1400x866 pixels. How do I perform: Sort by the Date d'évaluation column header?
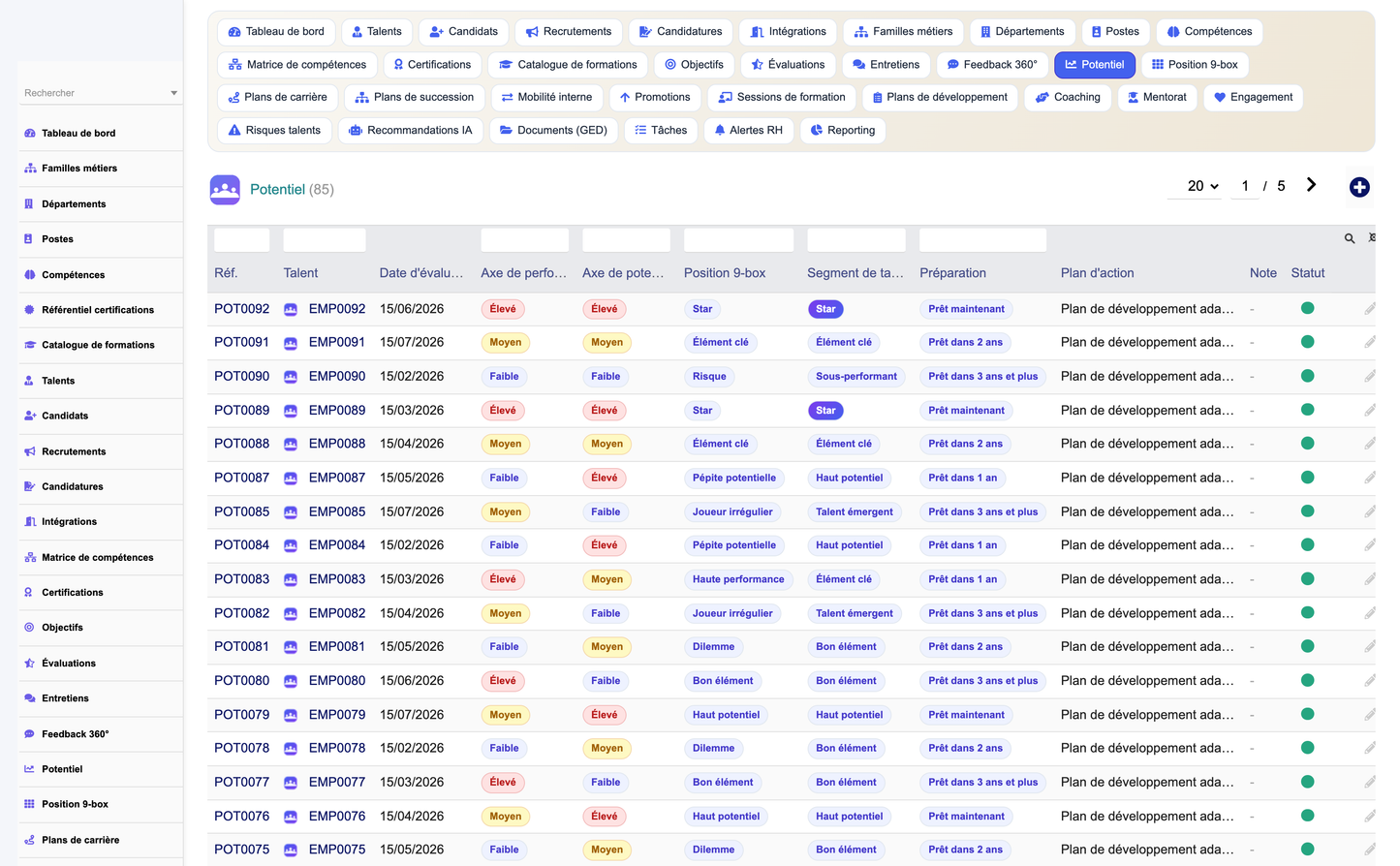pos(421,273)
